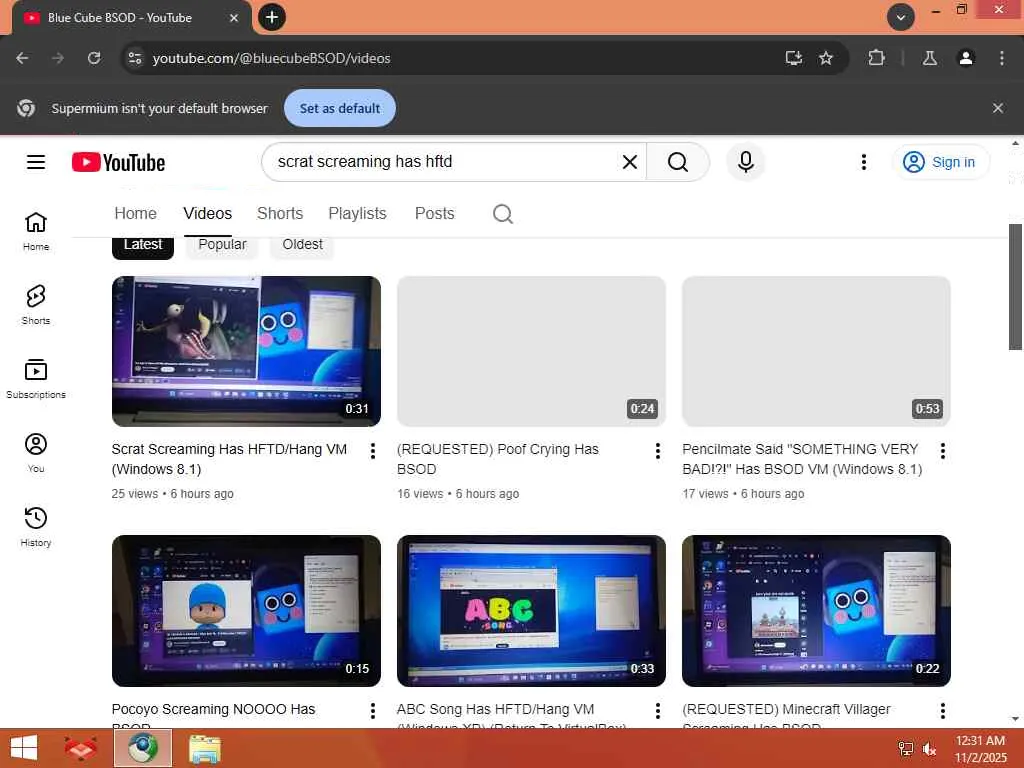Image resolution: width=1024 pixels, height=768 pixels.
Task: Click the YouTube logo
Action: click(118, 162)
